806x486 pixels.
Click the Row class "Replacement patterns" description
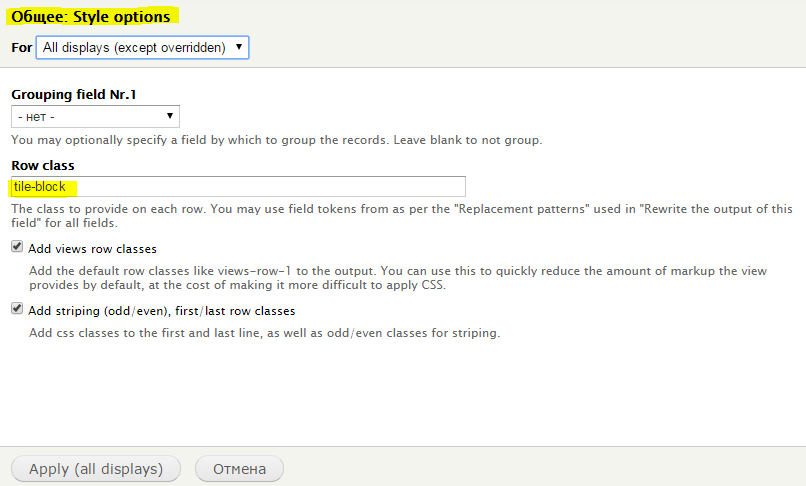(x=402, y=216)
